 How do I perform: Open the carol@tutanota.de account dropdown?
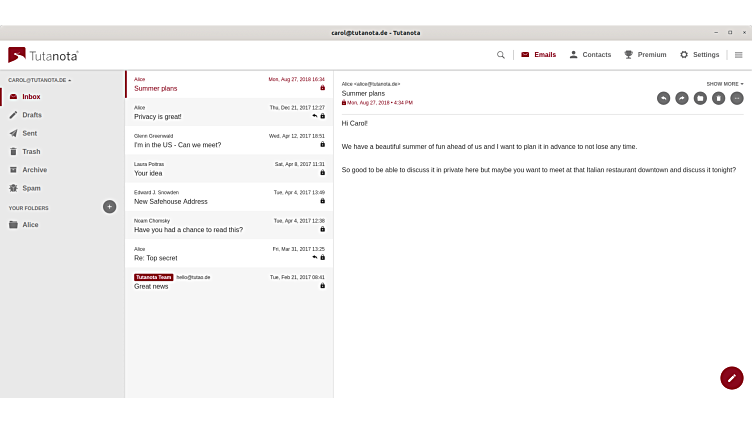(40, 80)
